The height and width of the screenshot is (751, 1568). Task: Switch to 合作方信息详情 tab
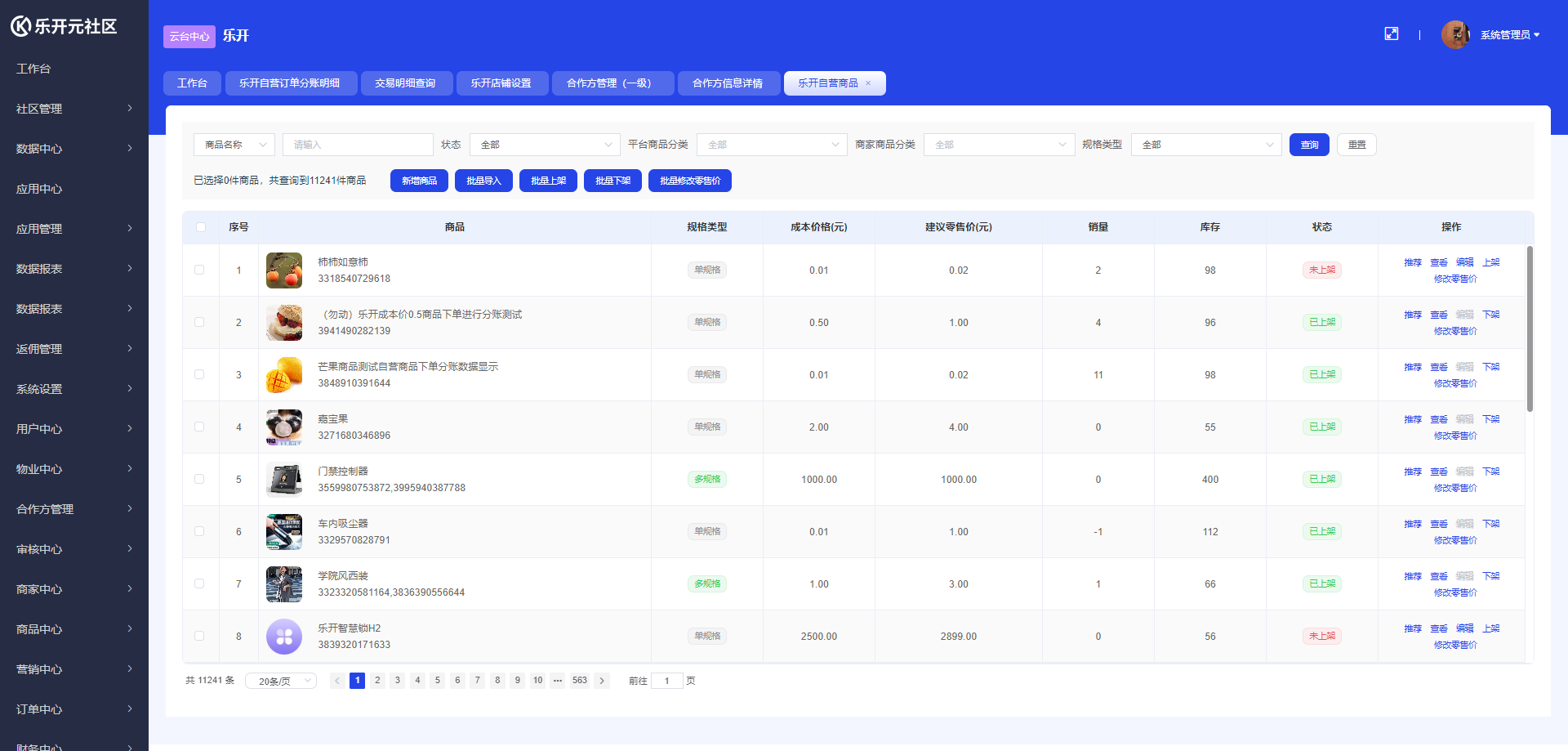point(728,83)
